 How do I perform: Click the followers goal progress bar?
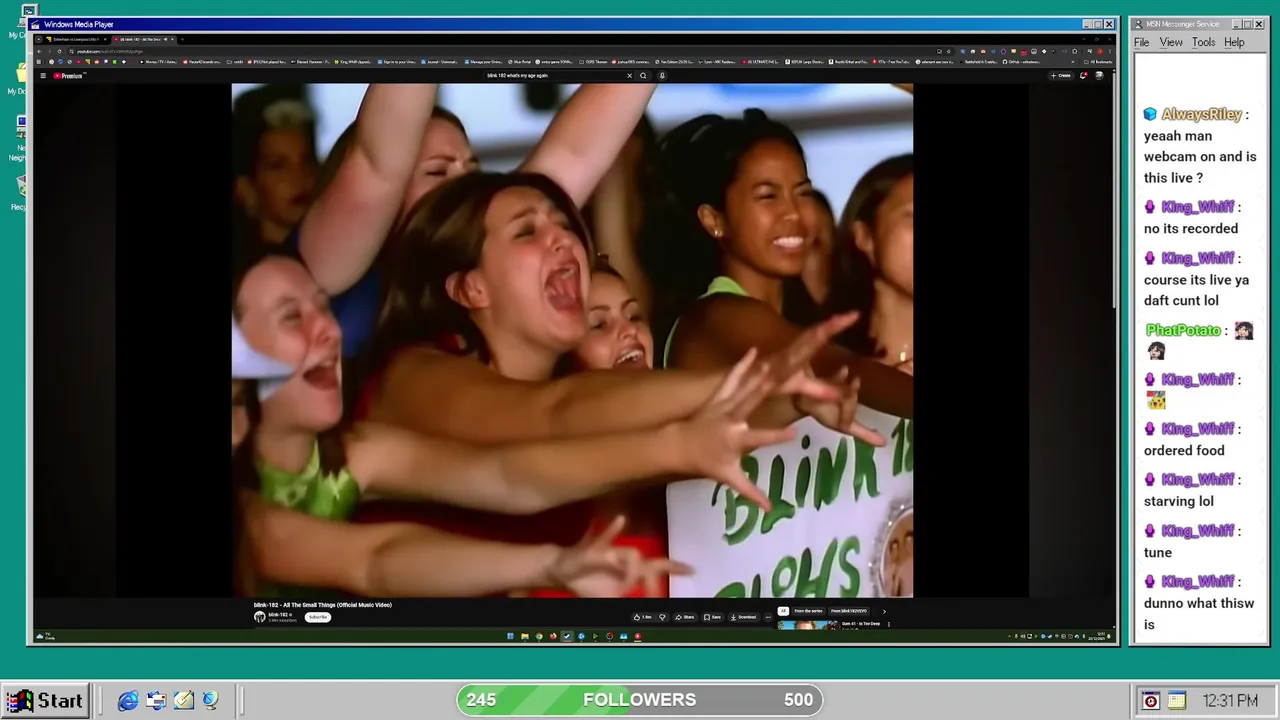(x=640, y=700)
